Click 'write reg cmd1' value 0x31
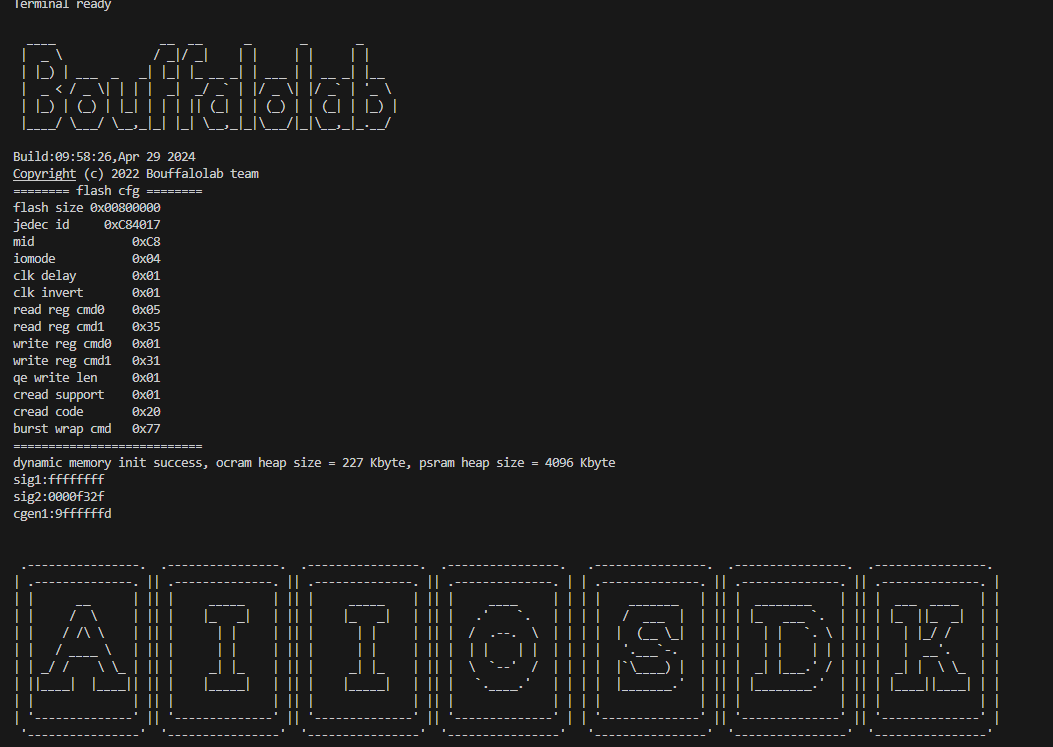 point(146,361)
